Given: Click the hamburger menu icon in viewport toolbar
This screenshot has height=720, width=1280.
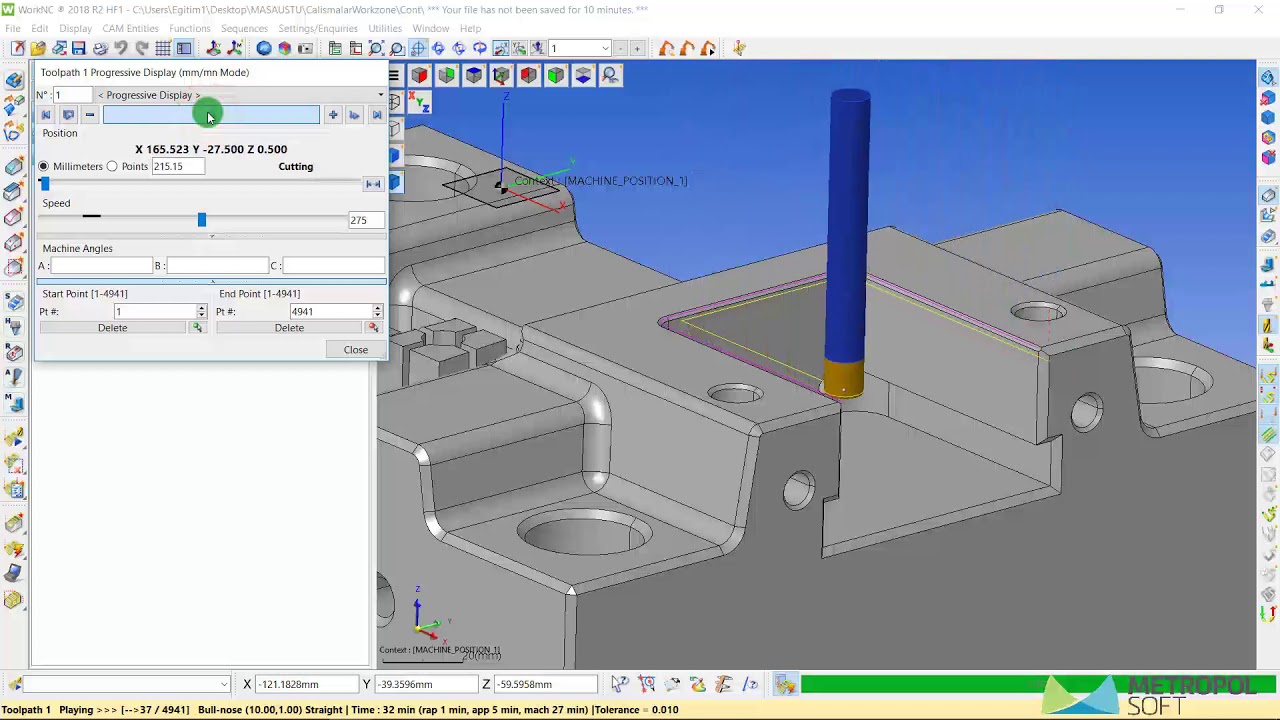Looking at the screenshot, I should pyautogui.click(x=394, y=75).
